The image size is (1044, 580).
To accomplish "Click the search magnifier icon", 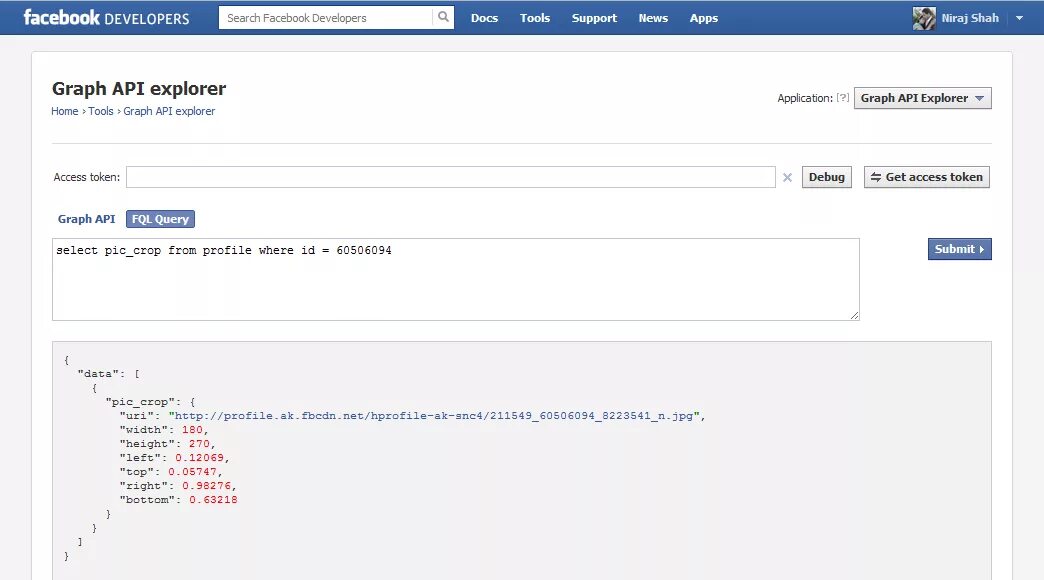I will [x=443, y=17].
